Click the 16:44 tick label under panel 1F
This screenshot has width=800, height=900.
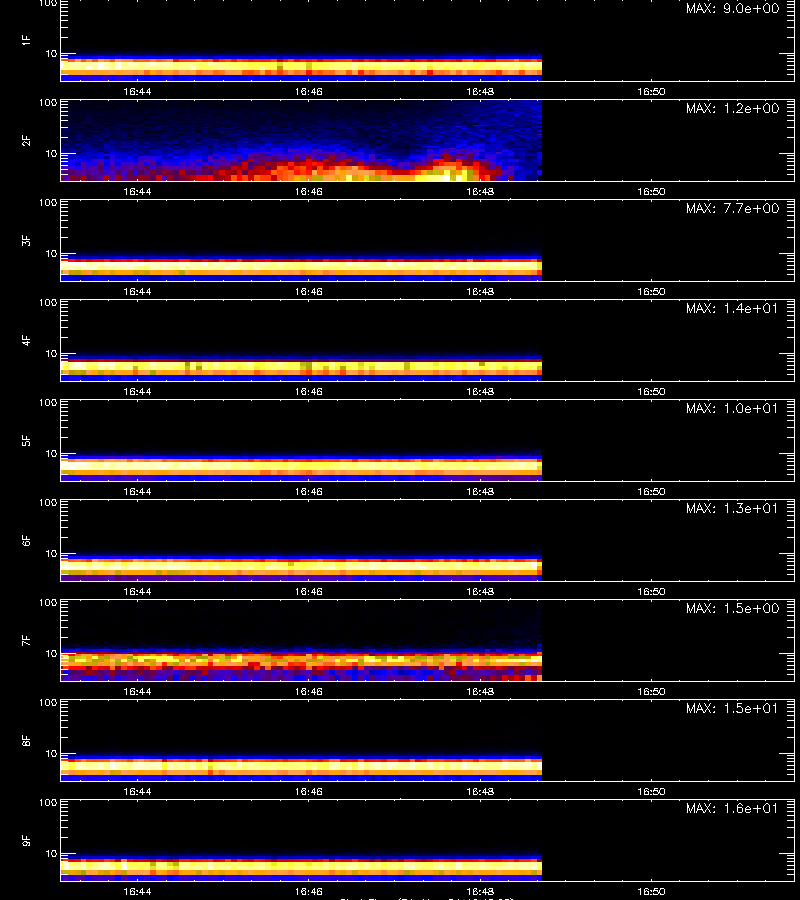coord(137,92)
